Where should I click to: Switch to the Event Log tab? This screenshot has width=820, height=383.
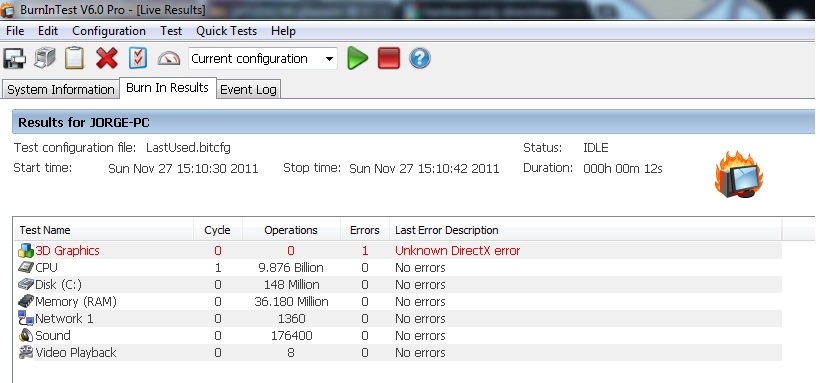click(x=248, y=89)
